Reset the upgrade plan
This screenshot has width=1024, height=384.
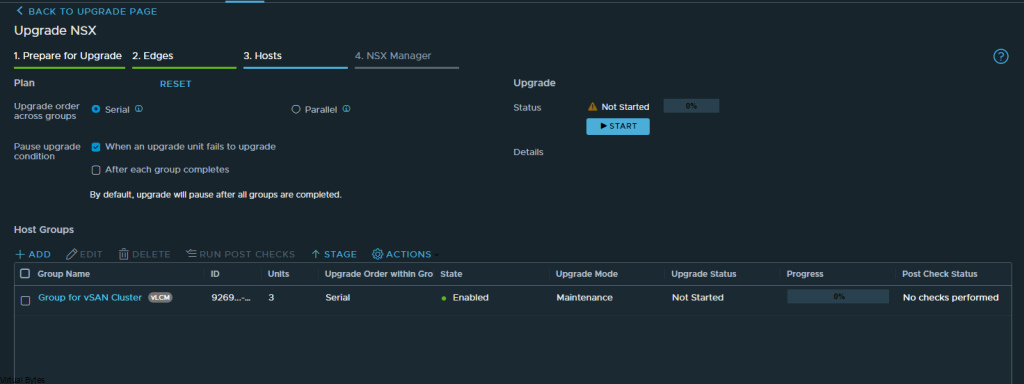click(176, 84)
